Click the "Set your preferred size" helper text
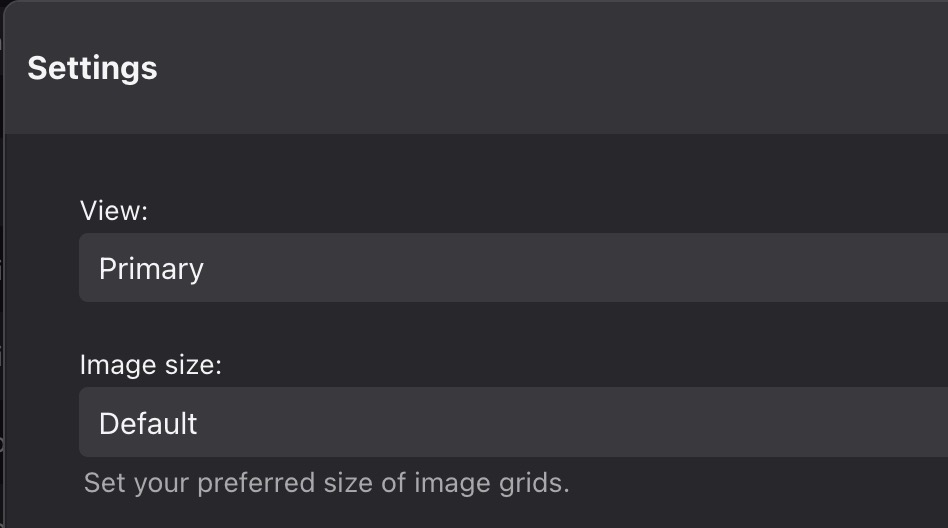948x528 pixels. coord(326,483)
